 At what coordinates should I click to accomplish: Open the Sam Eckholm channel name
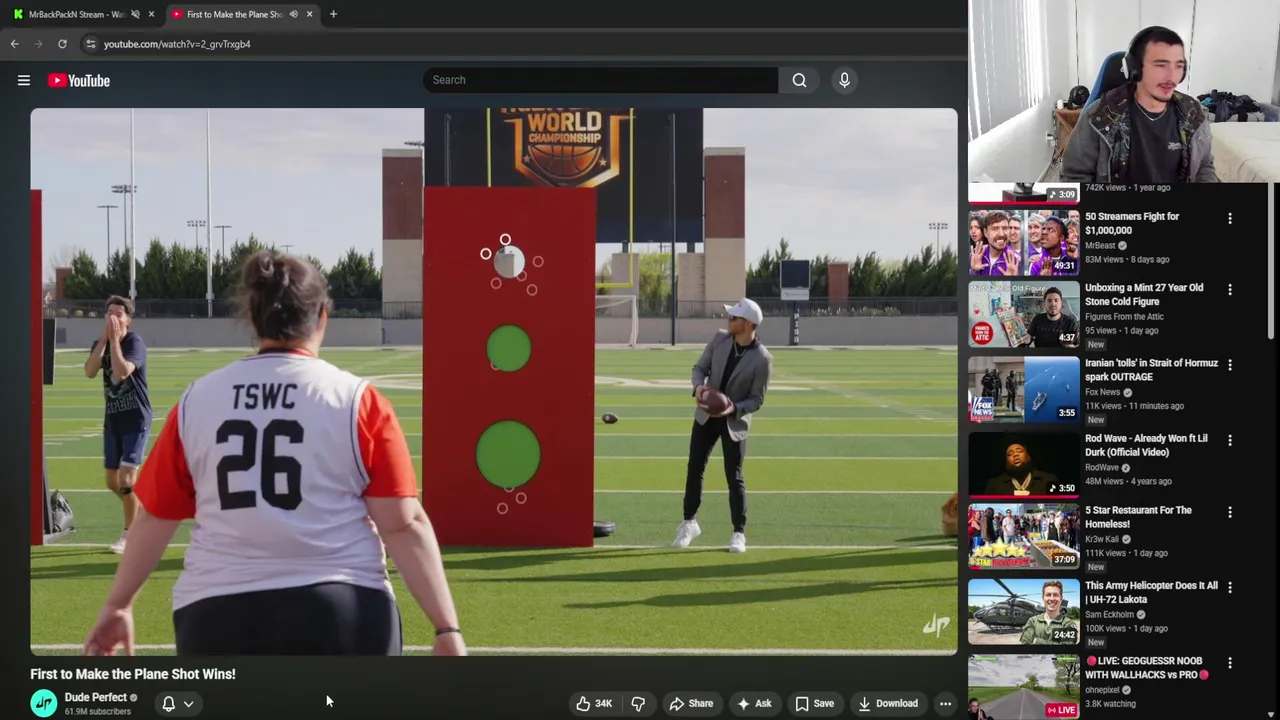(x=1109, y=614)
